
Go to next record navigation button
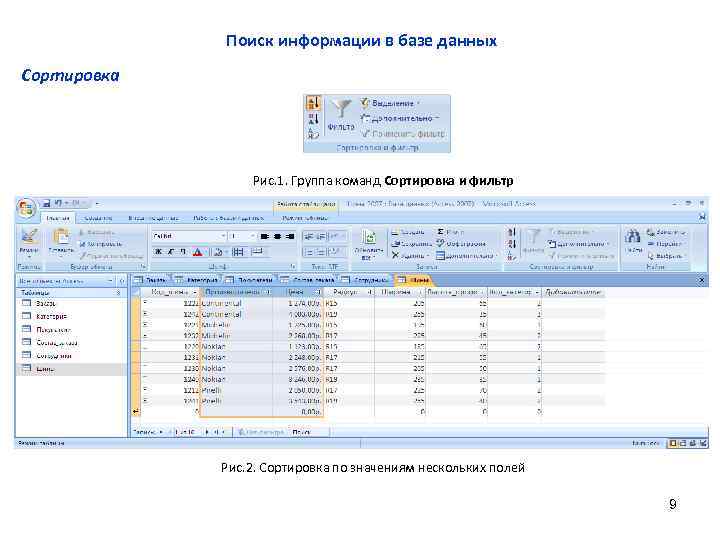(208, 432)
